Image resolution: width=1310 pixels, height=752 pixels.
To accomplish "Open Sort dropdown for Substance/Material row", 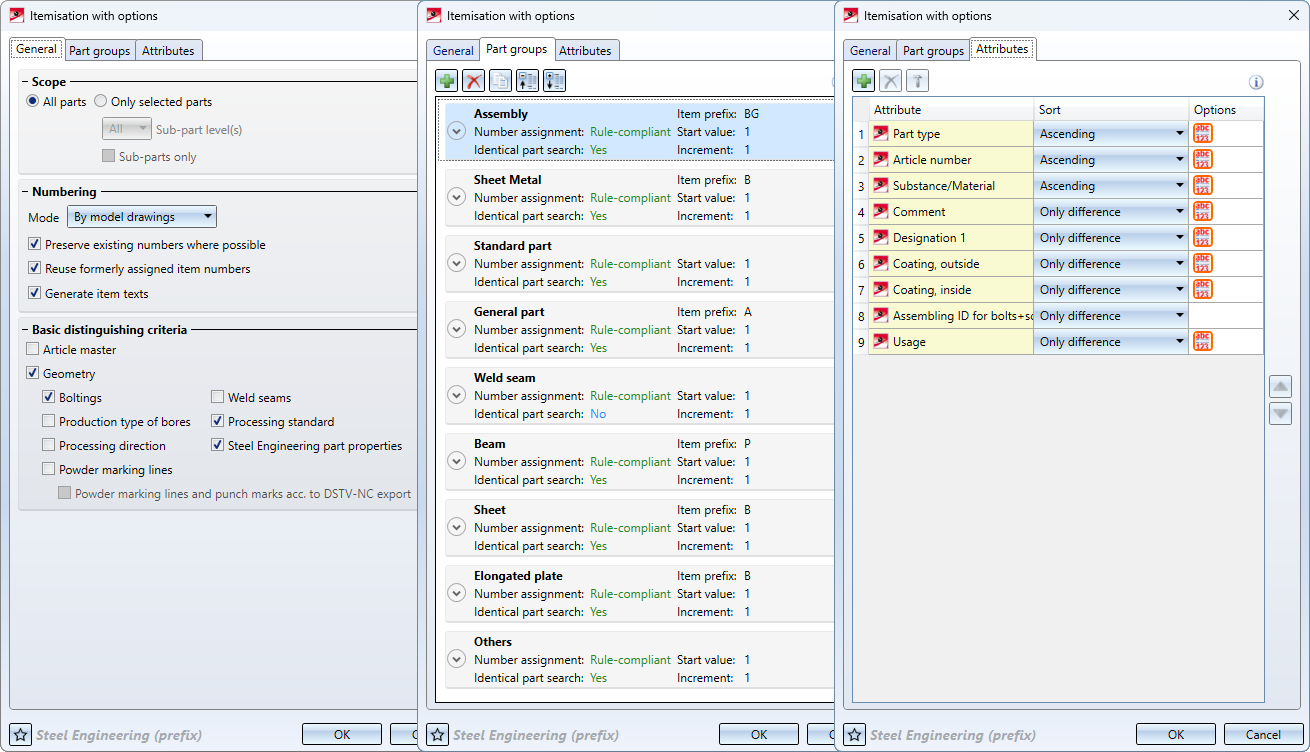I will tap(1110, 186).
